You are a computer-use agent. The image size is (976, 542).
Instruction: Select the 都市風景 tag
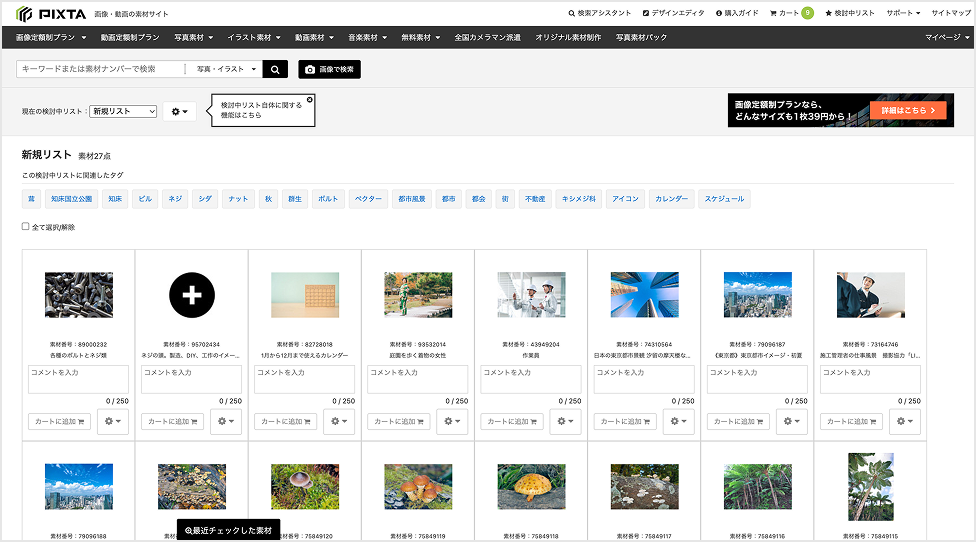(x=412, y=199)
